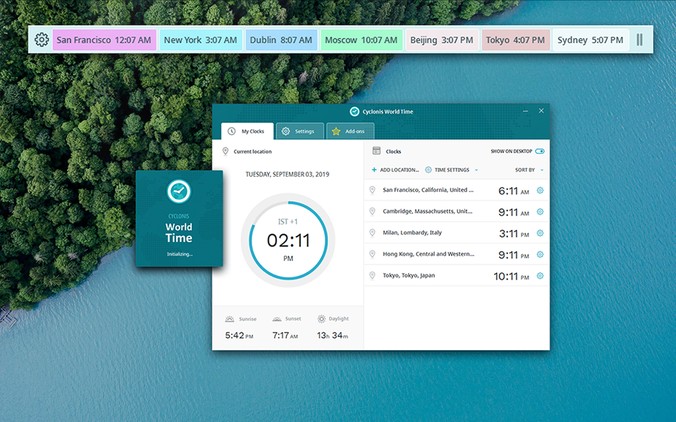
Task: Click the Cyclonis World Time splash logo
Action: tap(177, 191)
